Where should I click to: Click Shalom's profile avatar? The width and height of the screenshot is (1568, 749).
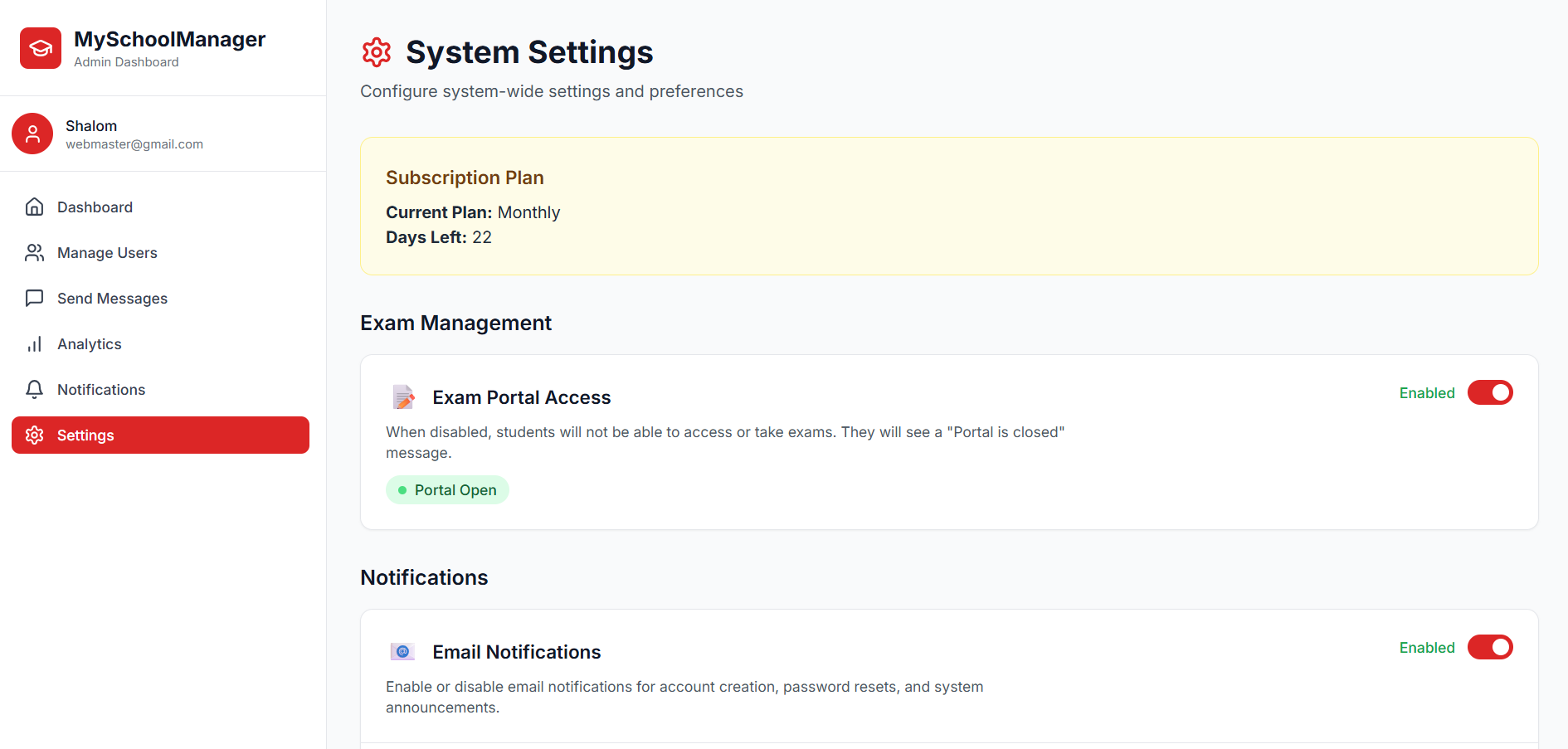click(32, 133)
